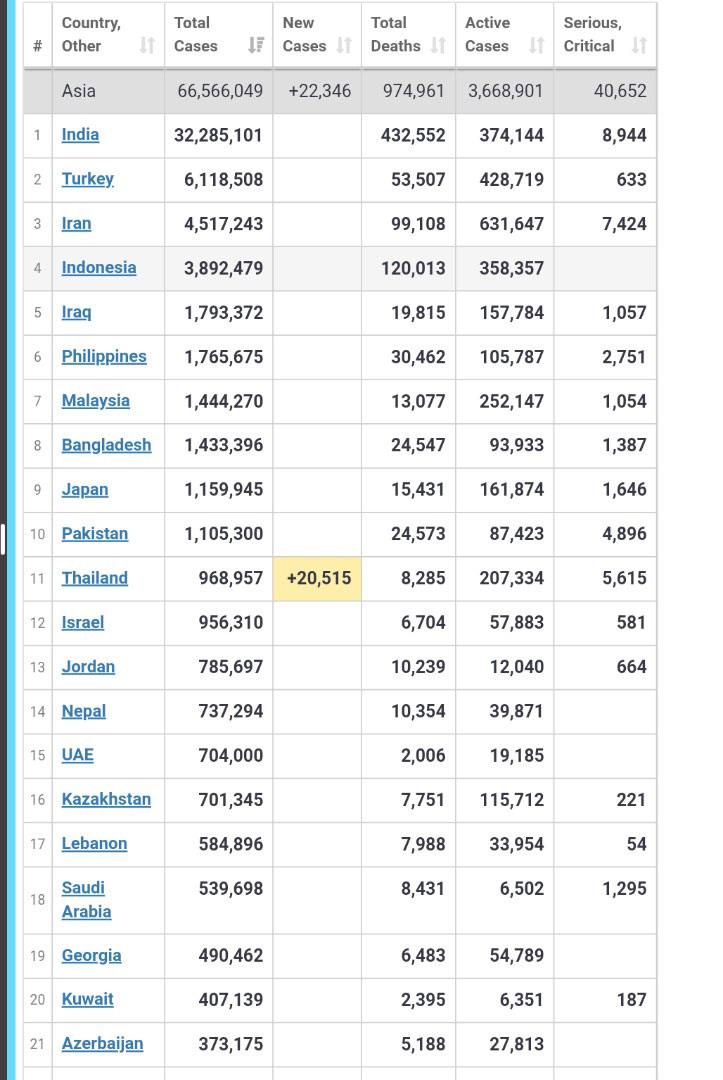Sort by New Cases arrows icon
This screenshot has height=1080, width=723.
coord(344,45)
